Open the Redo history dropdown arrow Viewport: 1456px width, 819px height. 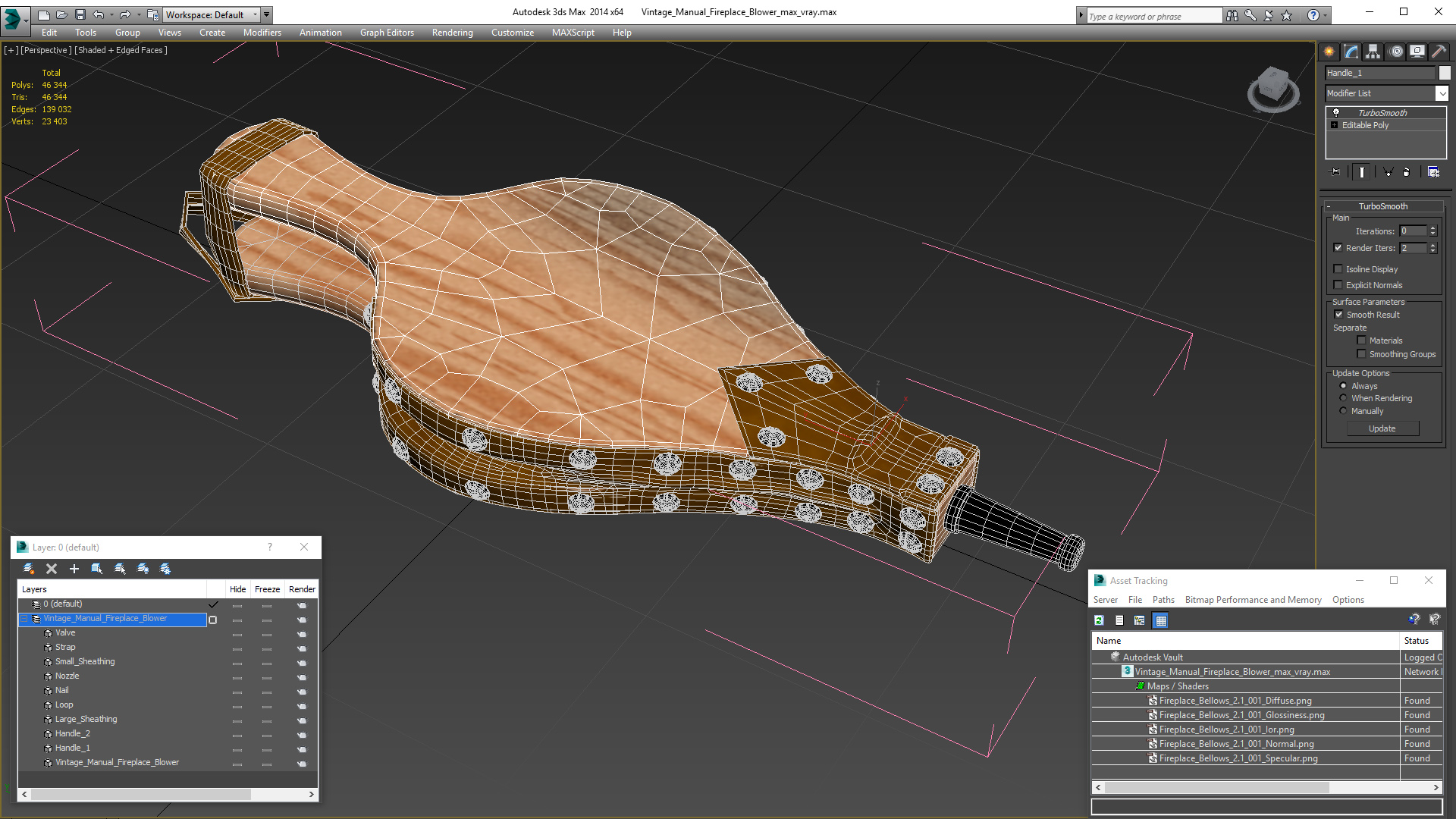click(138, 14)
